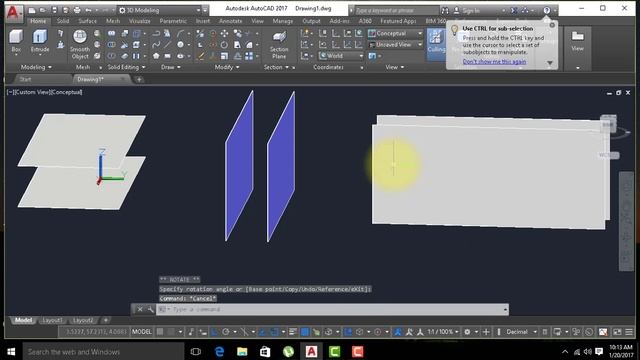Viewport: 640px width, 360px height.
Task: Click the Don't show me this again link
Action: (x=494, y=62)
